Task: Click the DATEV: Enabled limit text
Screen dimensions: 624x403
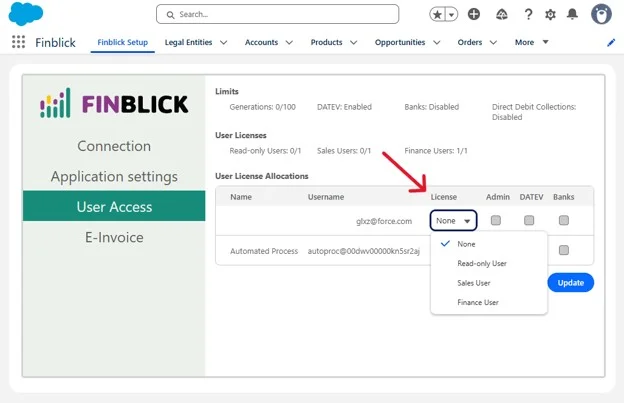Action: pos(344,107)
